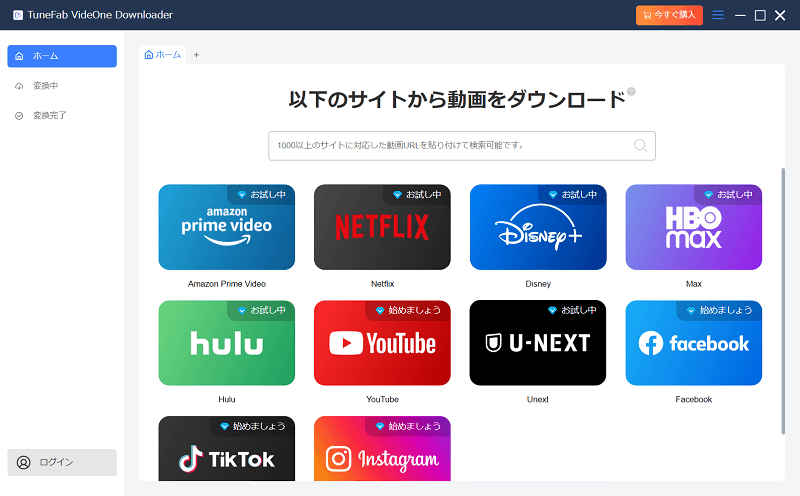Maximize the TuneFab window

[x=760, y=15]
